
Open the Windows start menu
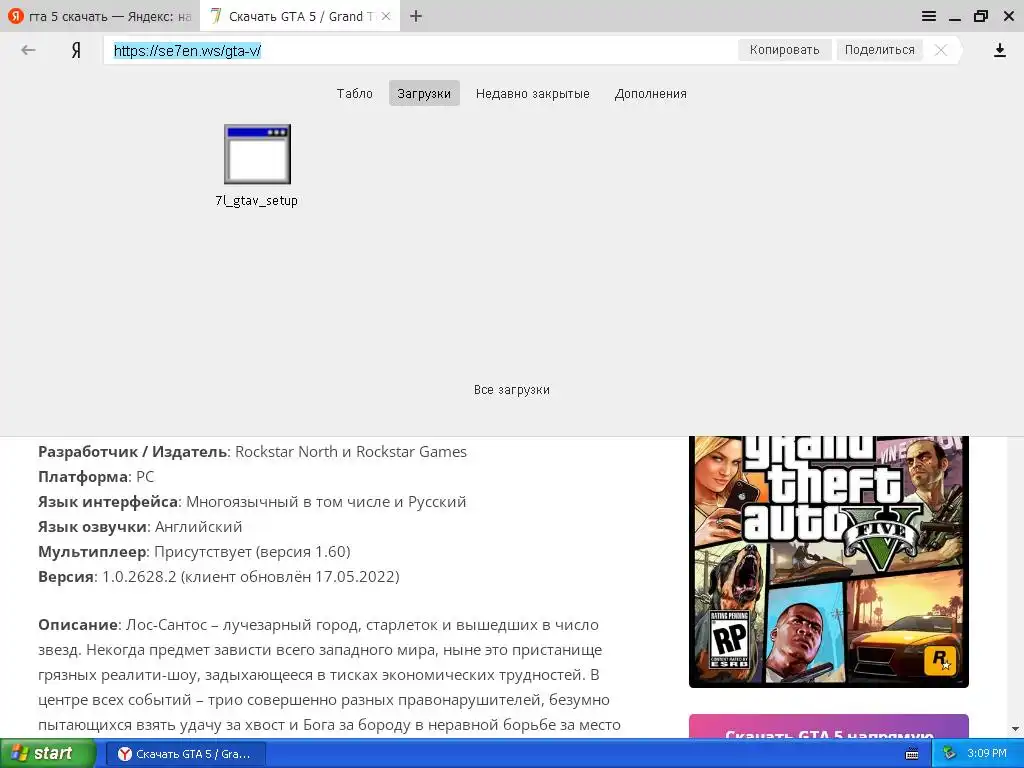point(47,753)
